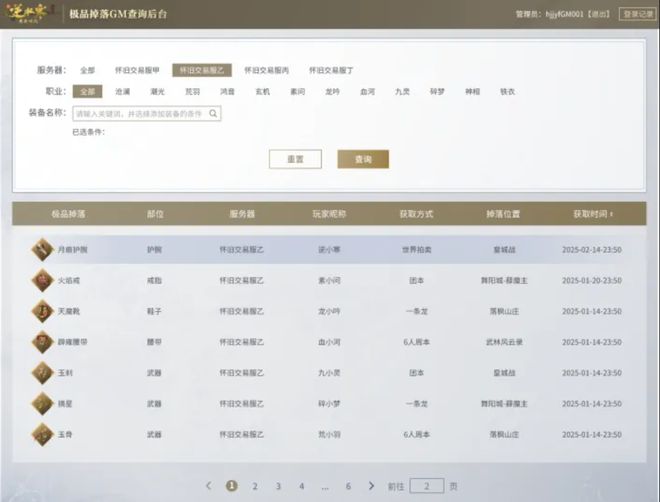Filter by profession 铁衣
The image size is (660, 502).
(x=507, y=91)
